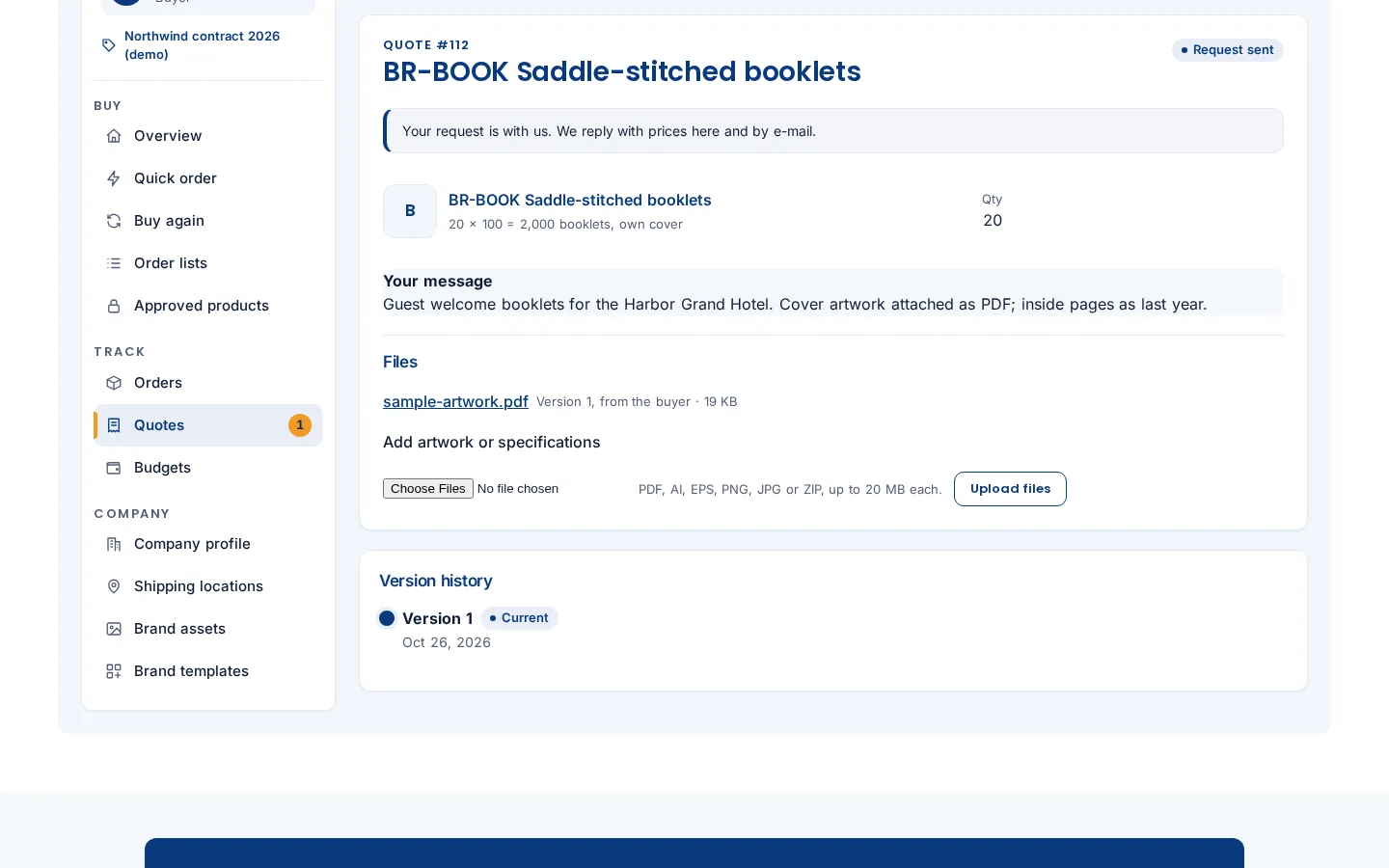The image size is (1389, 868).
Task: Click the Current version badge
Action: coord(519,618)
